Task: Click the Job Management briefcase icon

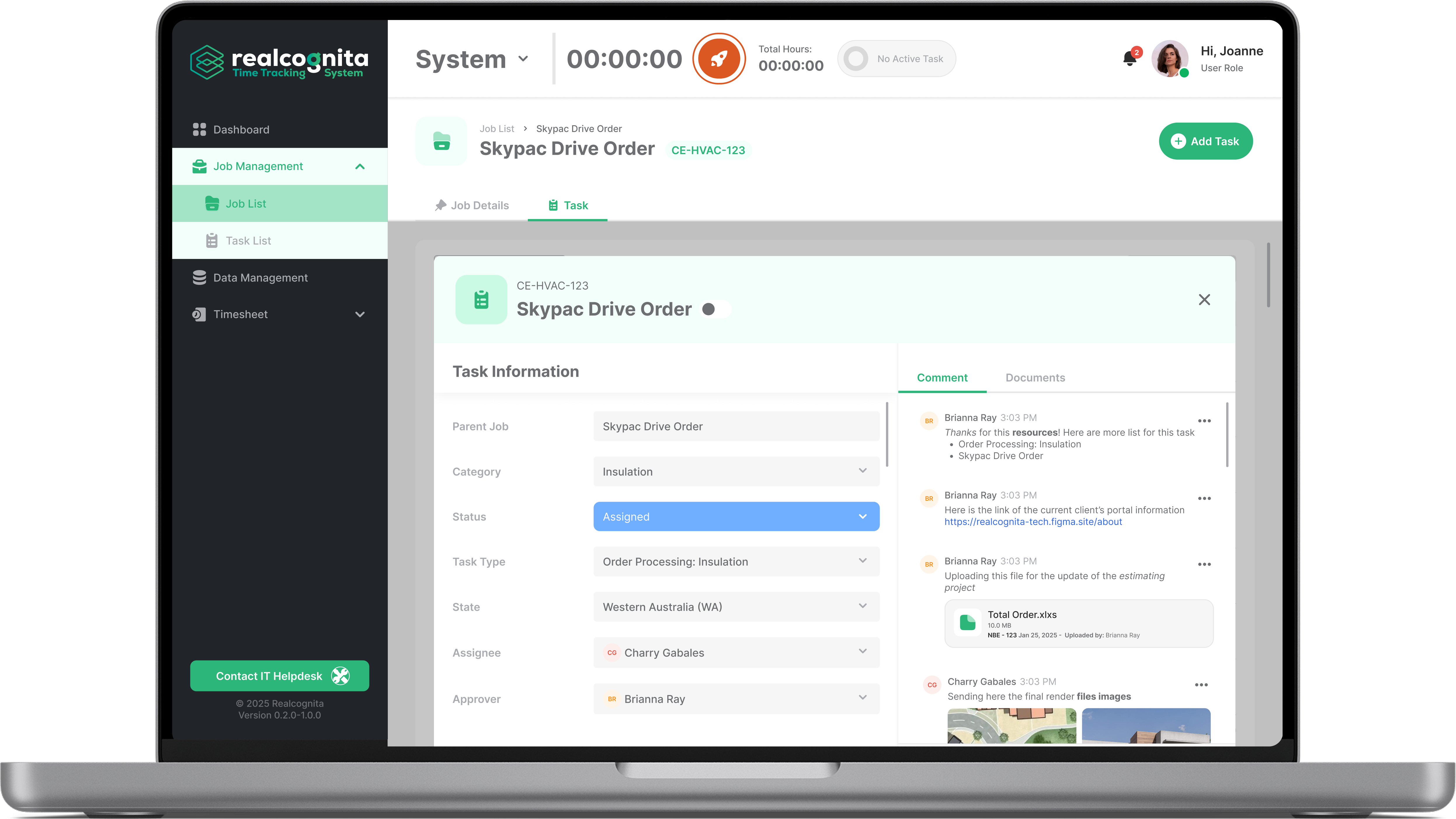Action: pos(199,166)
